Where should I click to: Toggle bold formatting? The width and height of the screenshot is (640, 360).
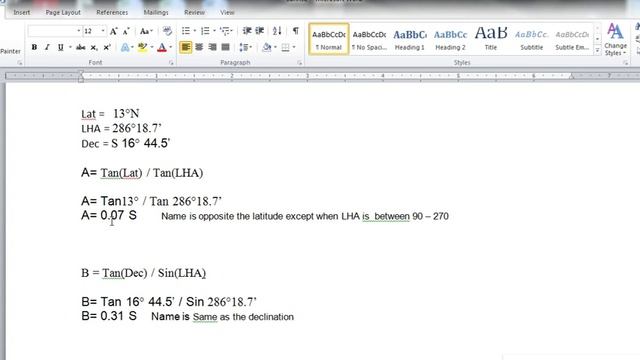[x=34, y=47]
